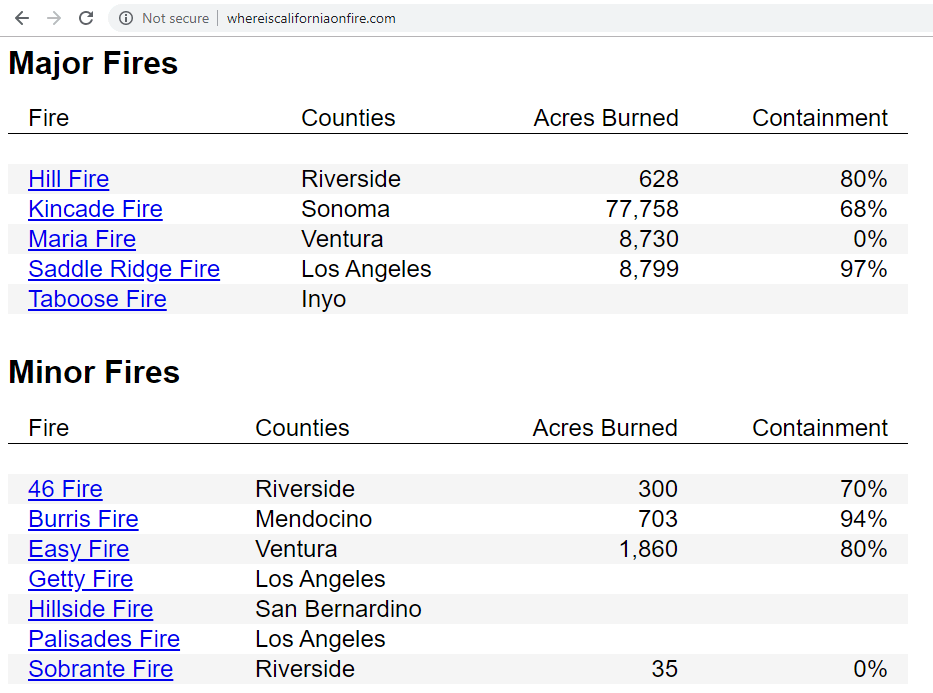Open the Maria Fire link
The height and width of the screenshot is (693, 933).
pyautogui.click(x=82, y=239)
